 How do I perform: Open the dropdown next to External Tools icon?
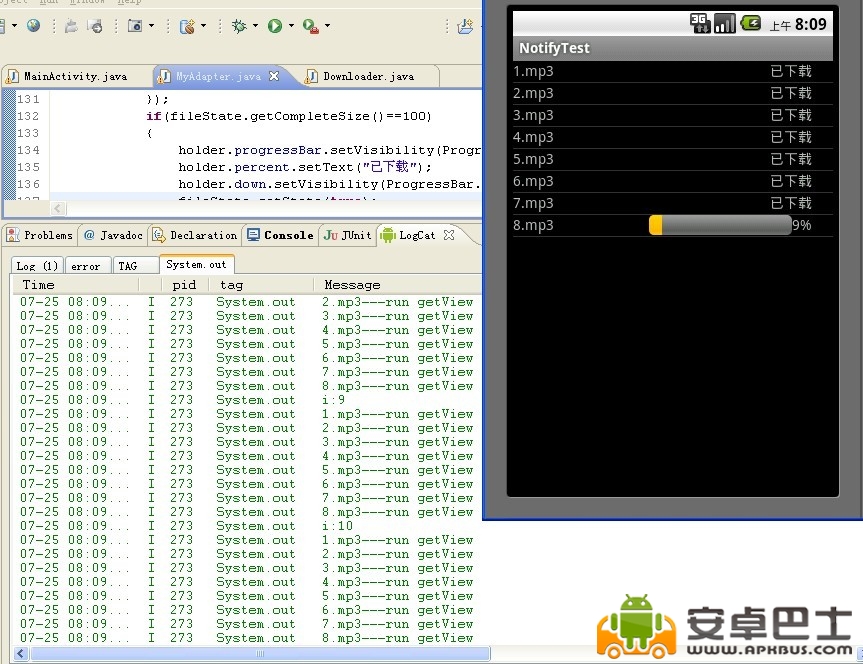point(328,26)
